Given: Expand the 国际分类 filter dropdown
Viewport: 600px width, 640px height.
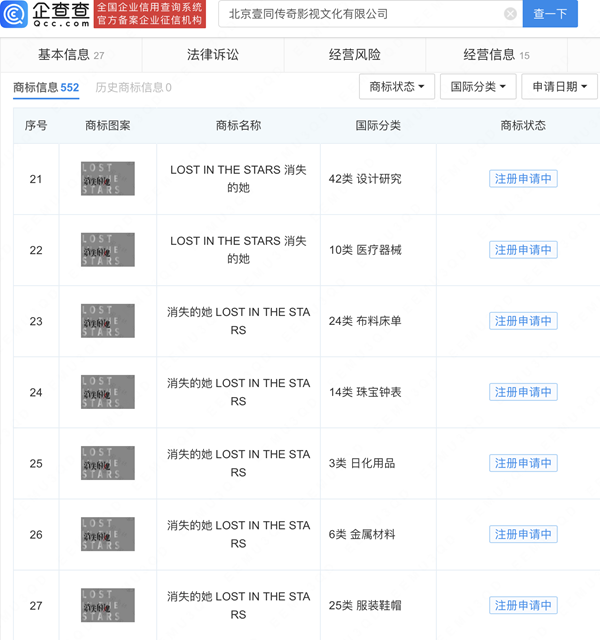Looking at the screenshot, I should click(x=478, y=87).
